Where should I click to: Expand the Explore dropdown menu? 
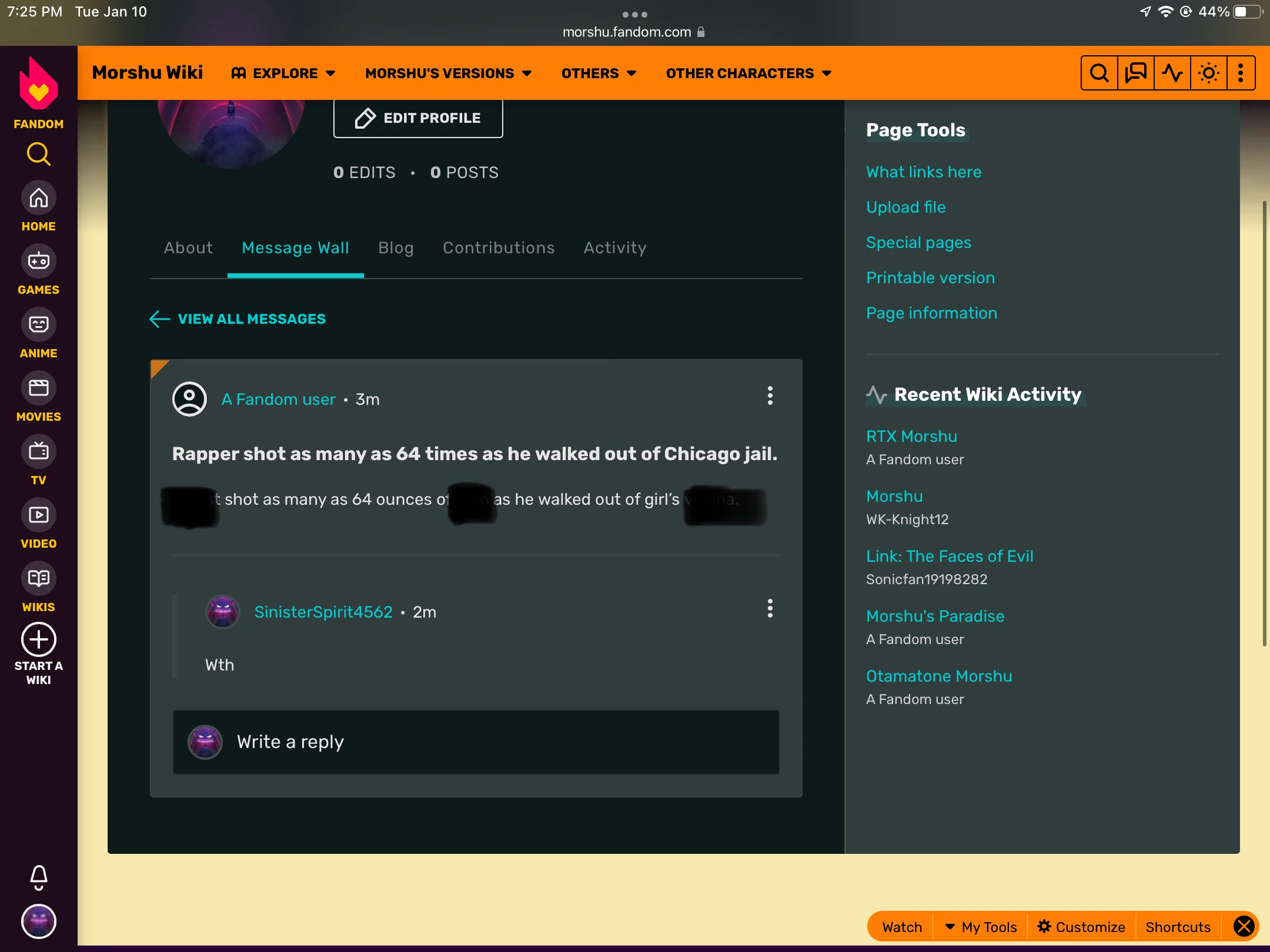[x=284, y=73]
